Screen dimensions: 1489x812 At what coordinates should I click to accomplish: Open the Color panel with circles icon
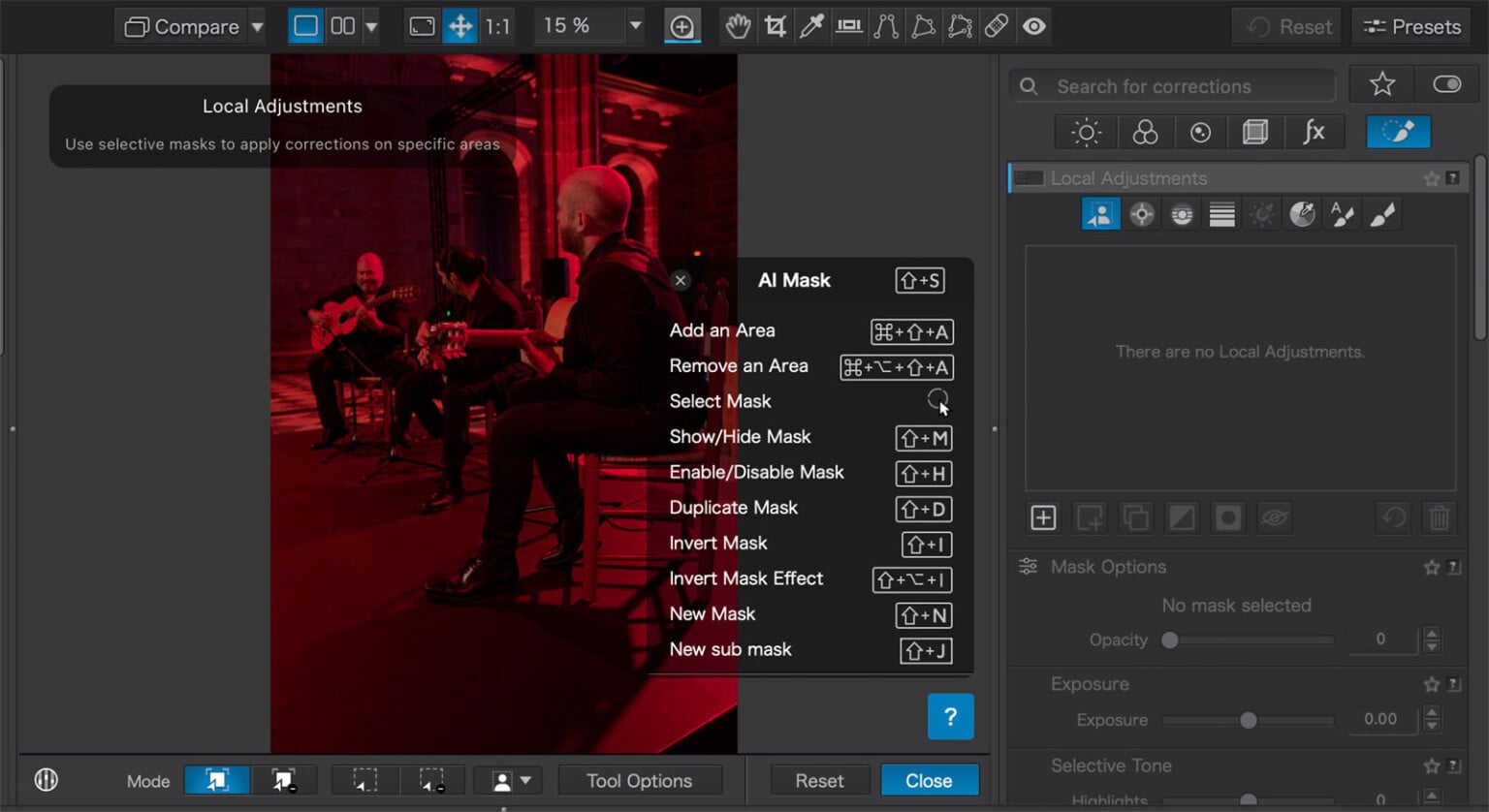coord(1146,132)
